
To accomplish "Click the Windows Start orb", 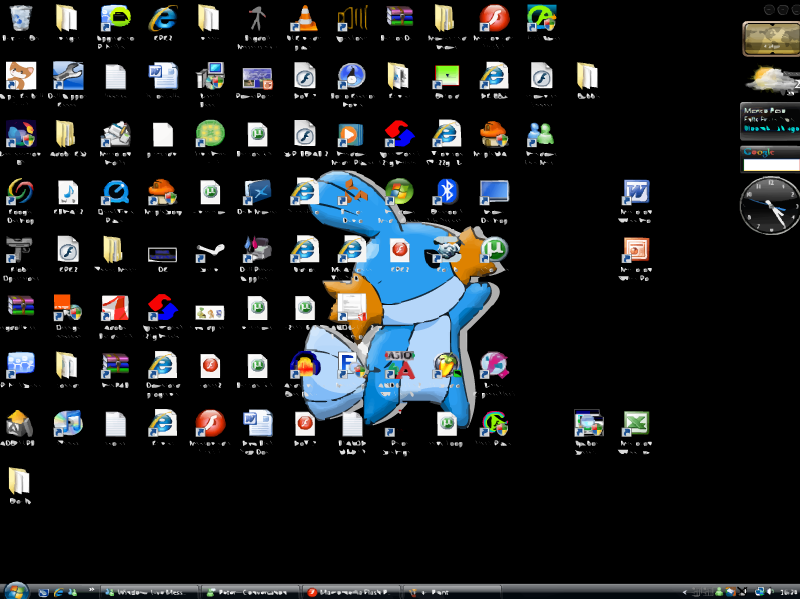I will 15,591.
